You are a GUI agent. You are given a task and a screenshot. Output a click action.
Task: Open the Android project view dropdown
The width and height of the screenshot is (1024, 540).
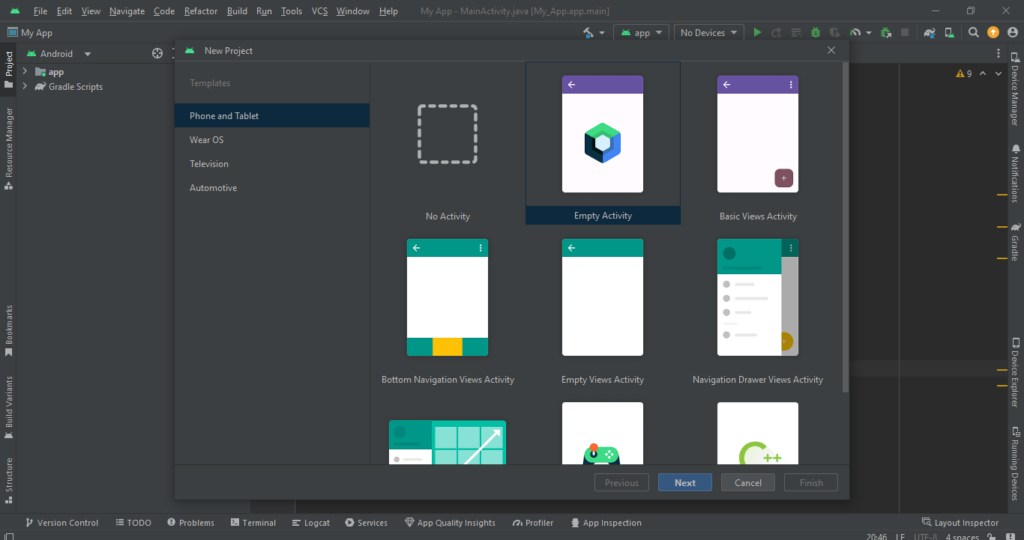(64, 54)
